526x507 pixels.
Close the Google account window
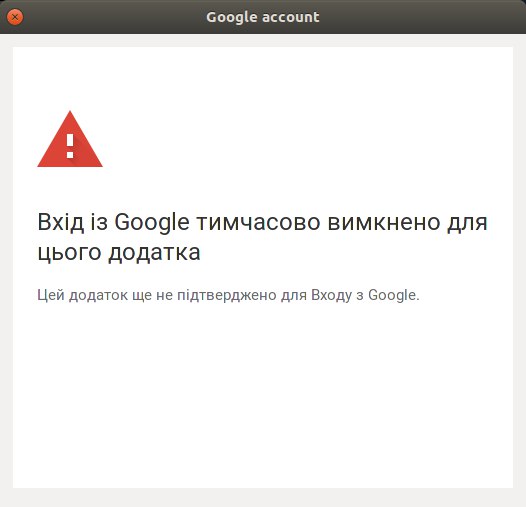[x=15, y=17]
